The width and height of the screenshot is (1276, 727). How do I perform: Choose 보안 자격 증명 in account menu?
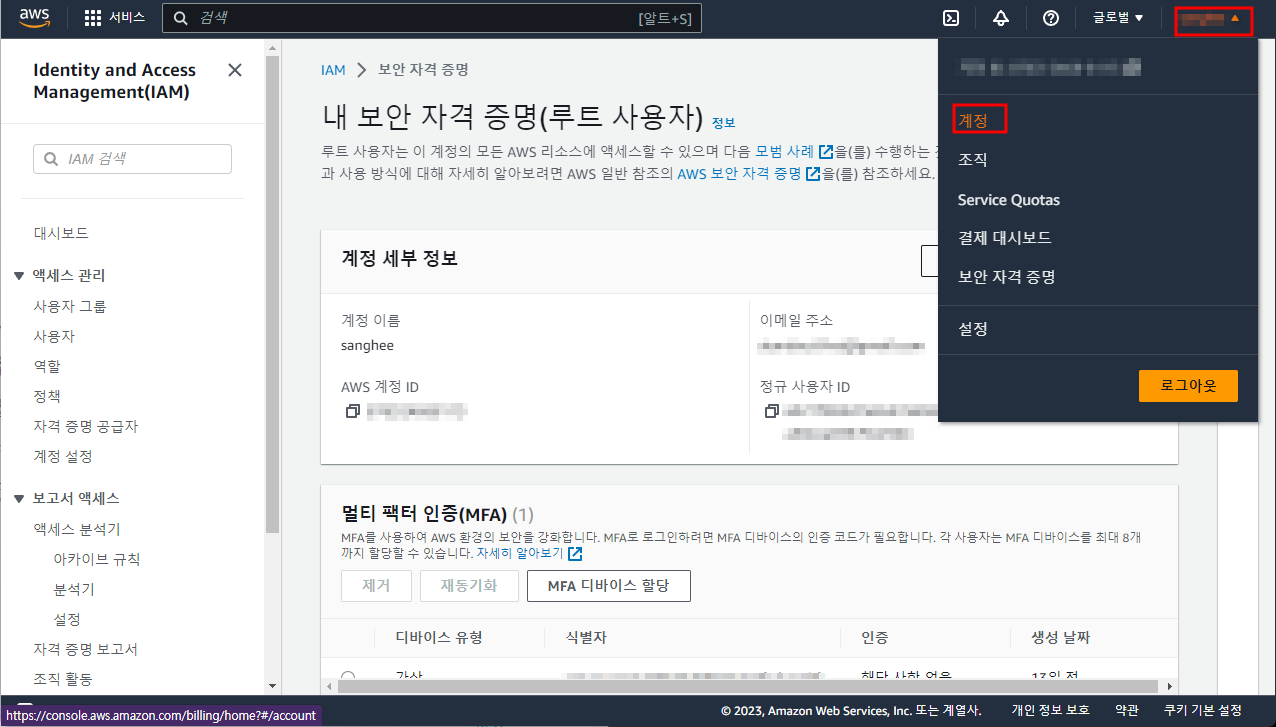(x=1007, y=277)
